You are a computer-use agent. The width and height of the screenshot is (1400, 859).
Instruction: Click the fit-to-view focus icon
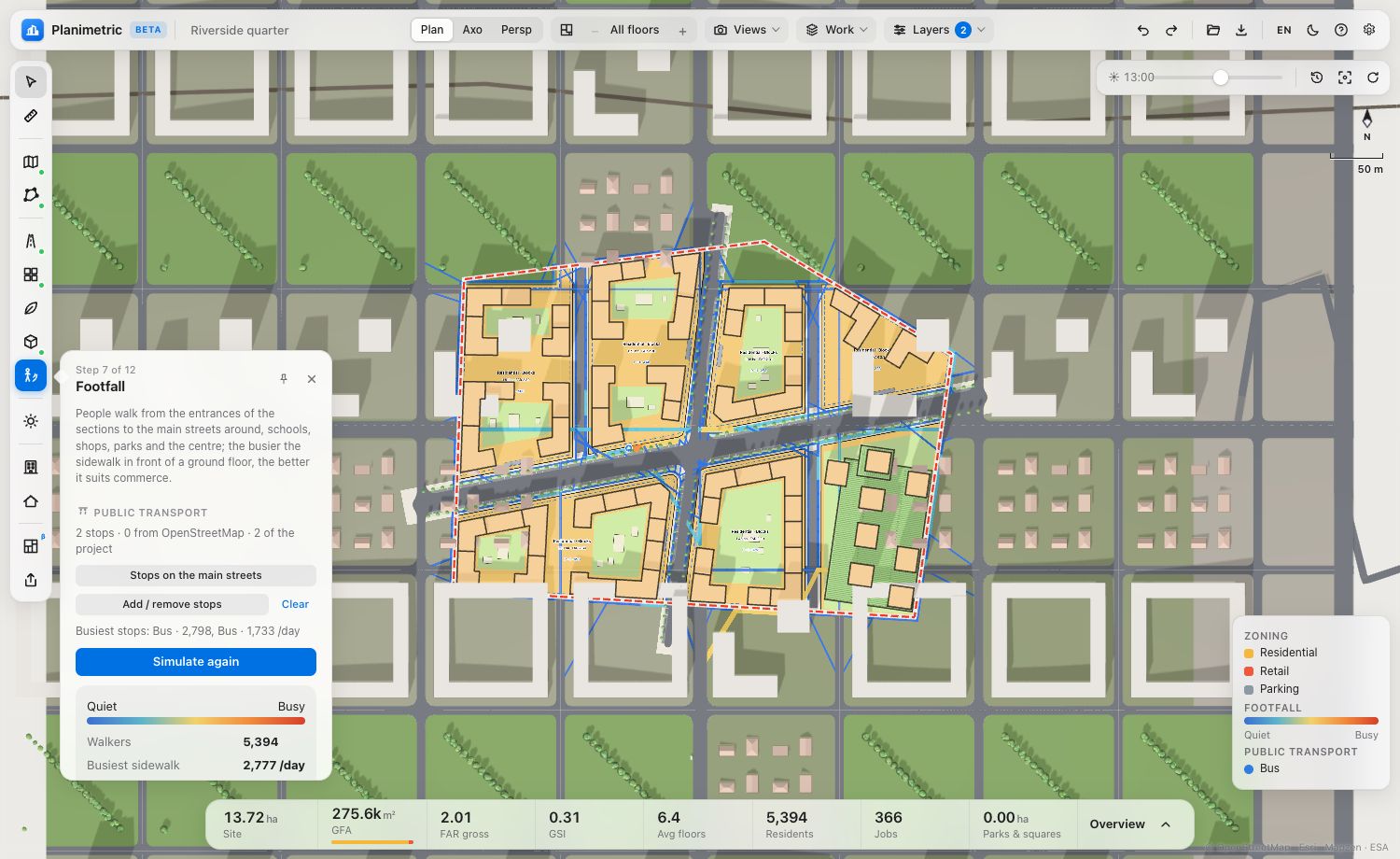[x=1345, y=77]
